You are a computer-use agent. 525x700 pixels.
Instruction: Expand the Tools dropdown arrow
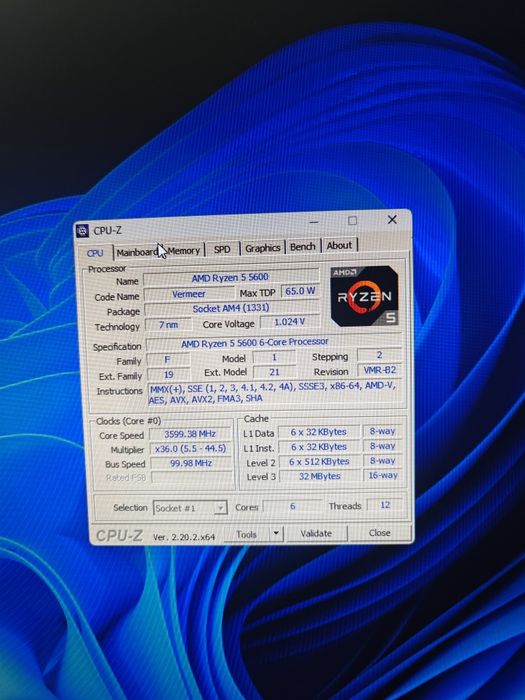point(276,533)
